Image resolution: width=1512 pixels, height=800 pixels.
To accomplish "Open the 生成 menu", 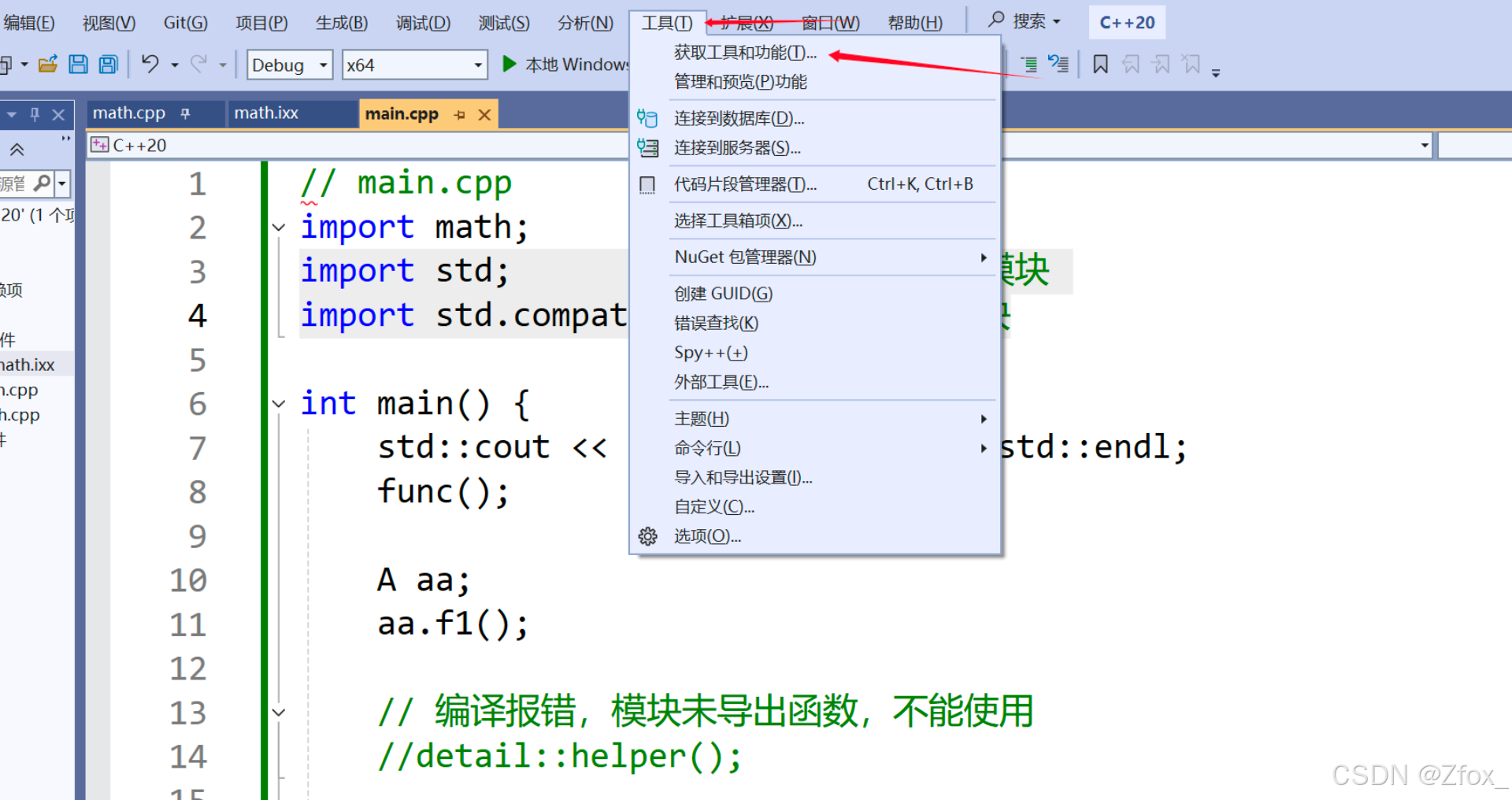I will pos(342,22).
